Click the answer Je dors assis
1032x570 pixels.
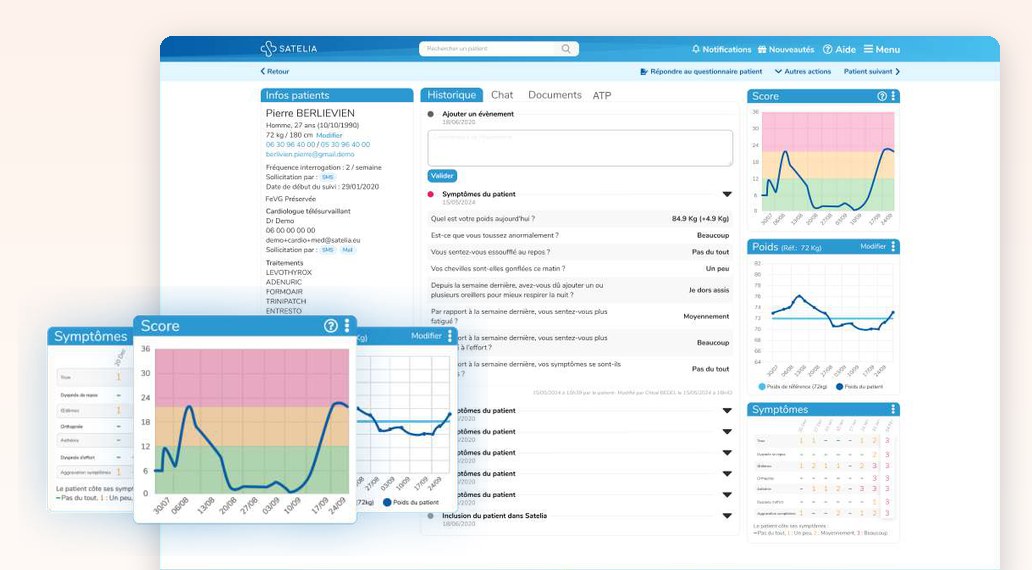tap(709, 290)
